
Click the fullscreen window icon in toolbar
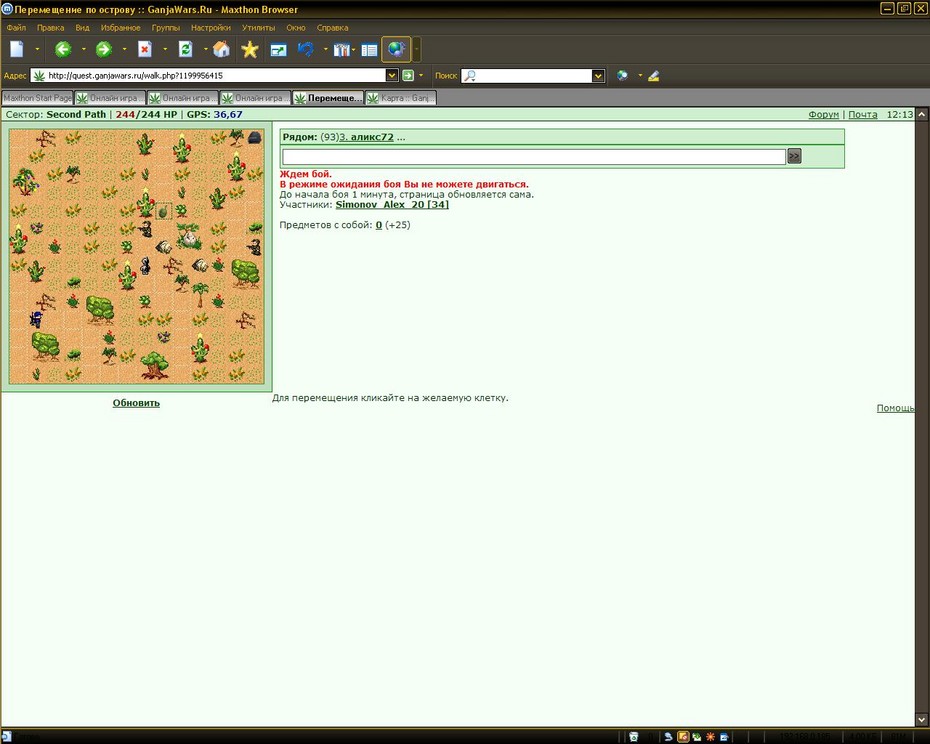[x=278, y=50]
